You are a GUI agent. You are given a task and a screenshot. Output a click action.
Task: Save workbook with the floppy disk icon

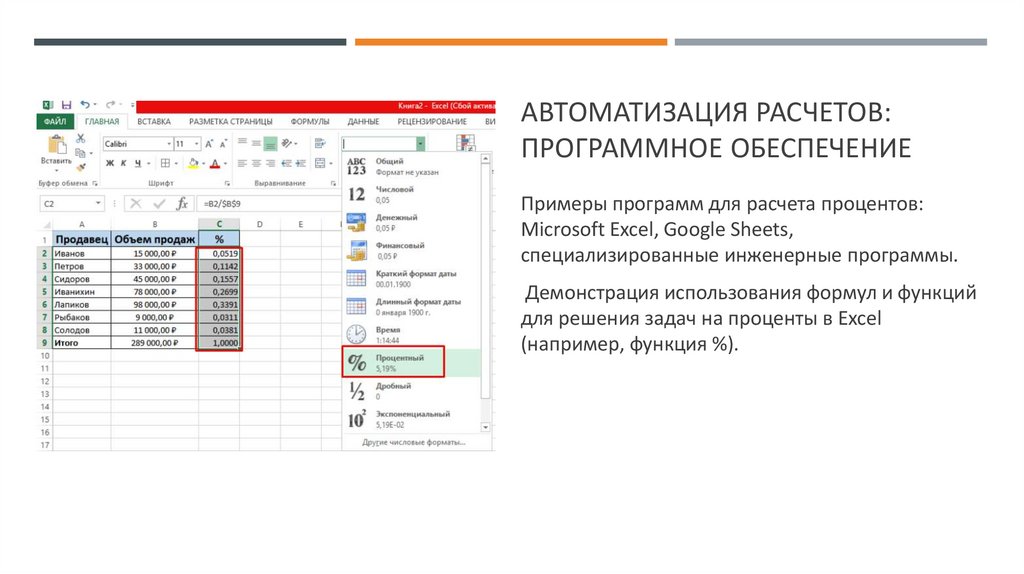coord(66,104)
